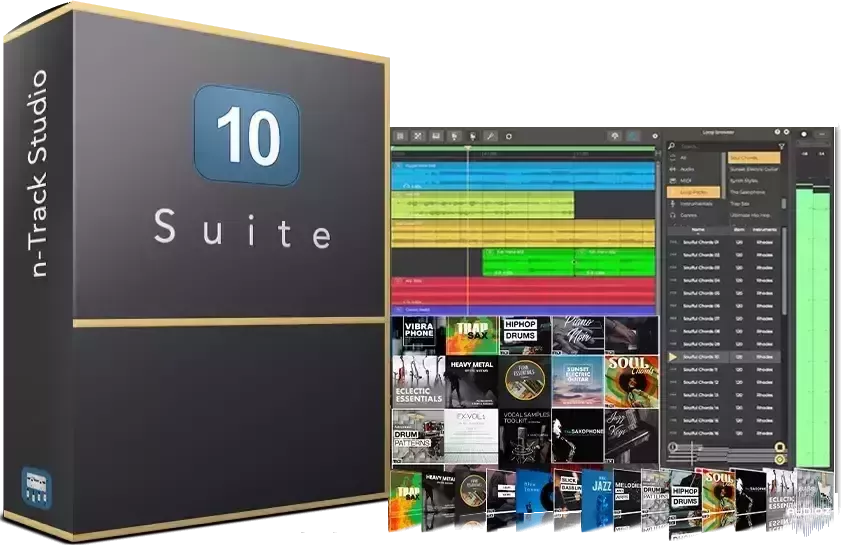Select the blue audio clip on first track
Screen dimensions: 841x546
pos(523,176)
